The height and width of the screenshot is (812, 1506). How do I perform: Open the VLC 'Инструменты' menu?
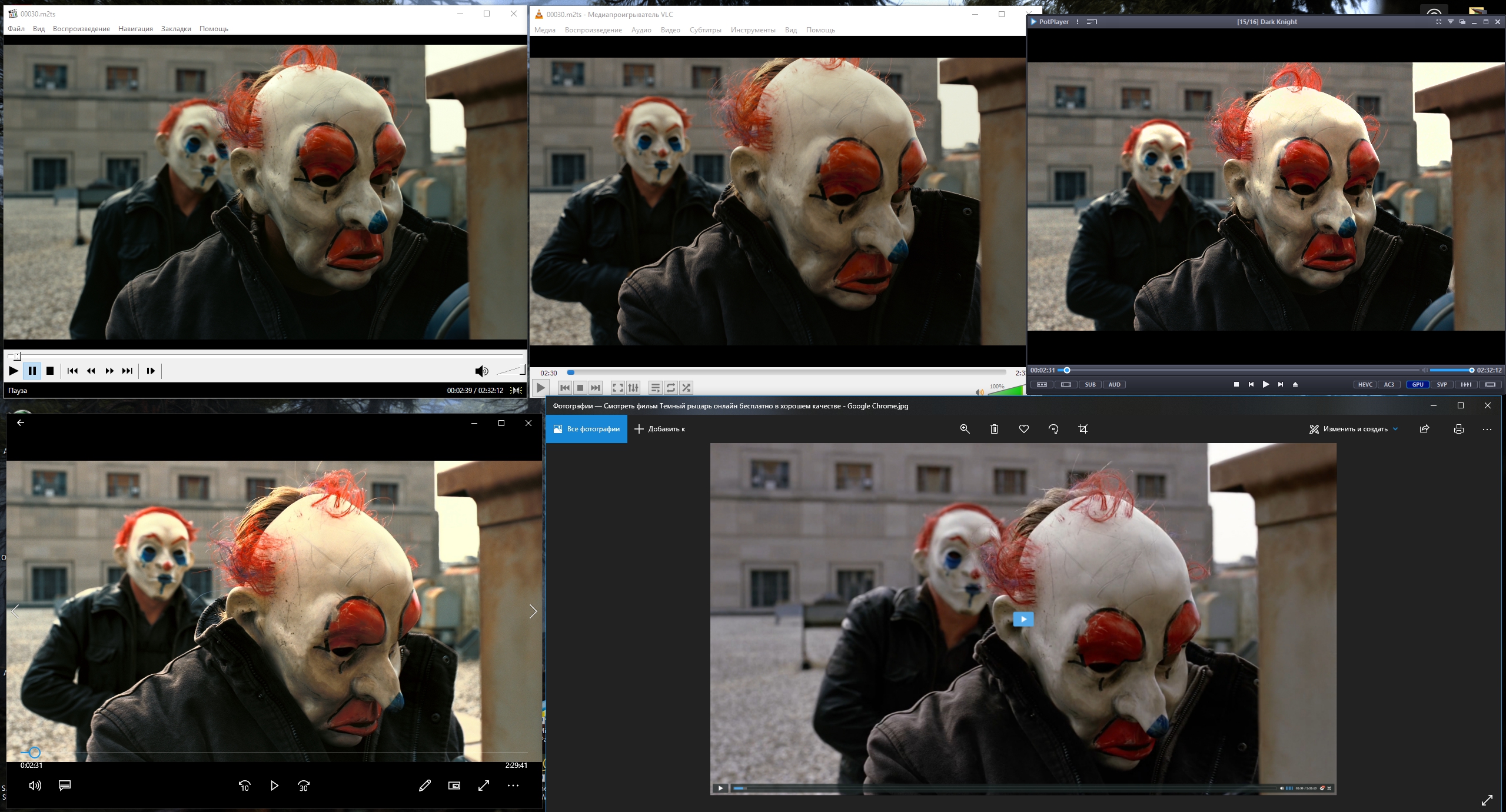coord(753,30)
